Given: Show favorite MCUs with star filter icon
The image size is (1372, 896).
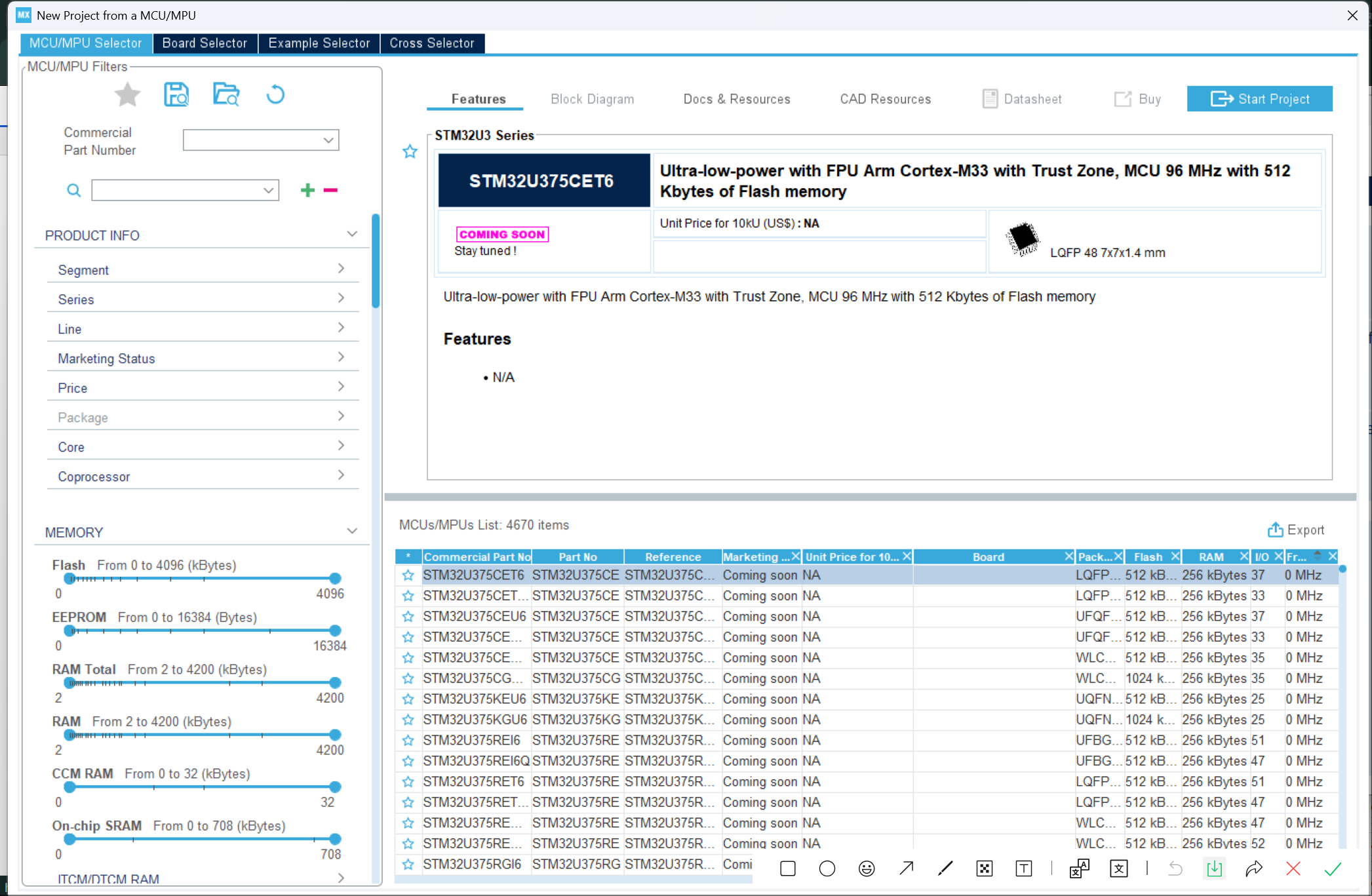Looking at the screenshot, I should [x=127, y=95].
